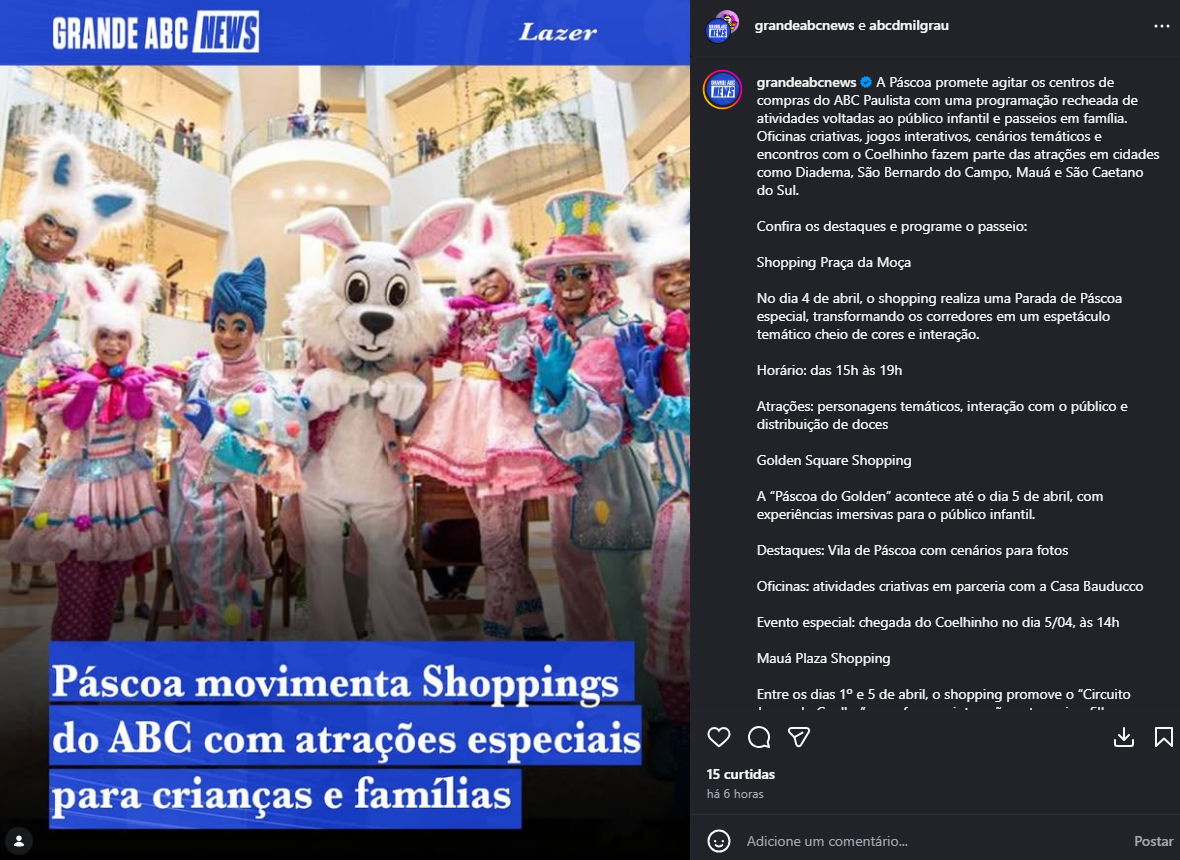This screenshot has height=860, width=1180.
Task: Show tagged people icon on the photo
Action: click(x=19, y=840)
